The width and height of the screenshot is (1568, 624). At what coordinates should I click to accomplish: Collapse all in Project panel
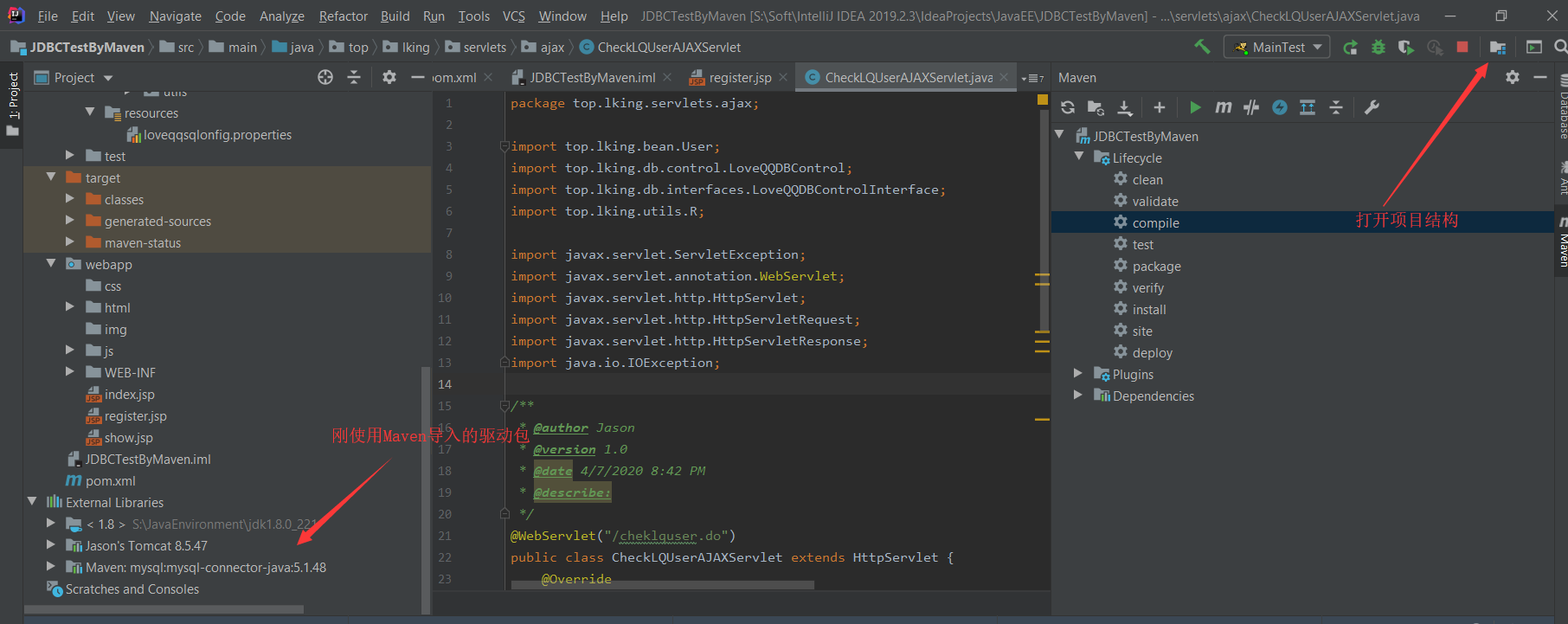click(x=354, y=77)
